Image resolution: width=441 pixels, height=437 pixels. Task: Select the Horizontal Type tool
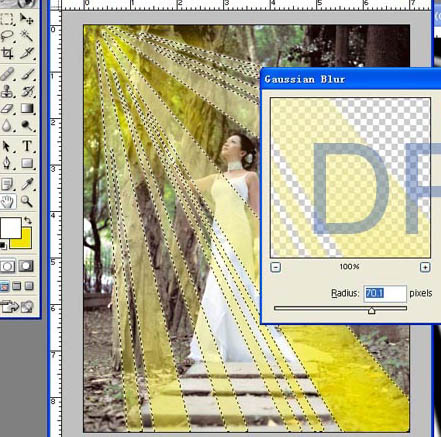pos(27,146)
